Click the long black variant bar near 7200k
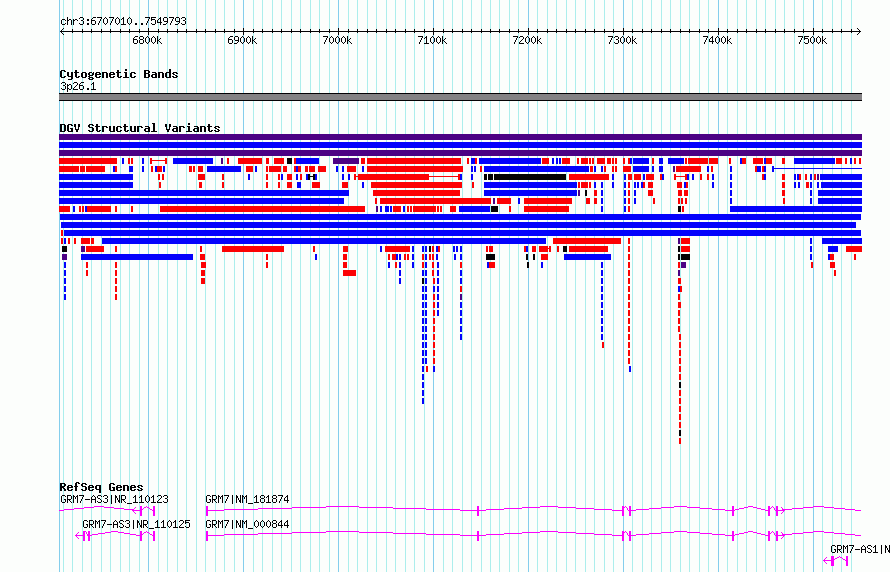The image size is (890, 572). coord(530,177)
